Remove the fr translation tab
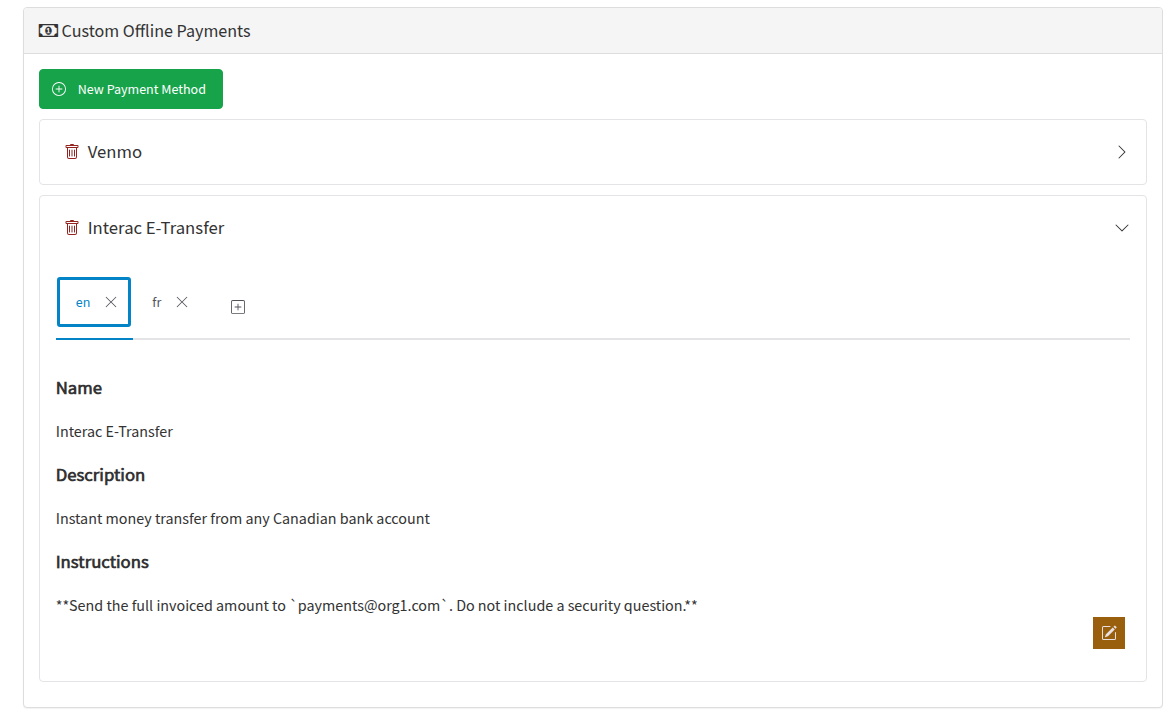Viewport: 1175px width, 716px height. [x=182, y=301]
